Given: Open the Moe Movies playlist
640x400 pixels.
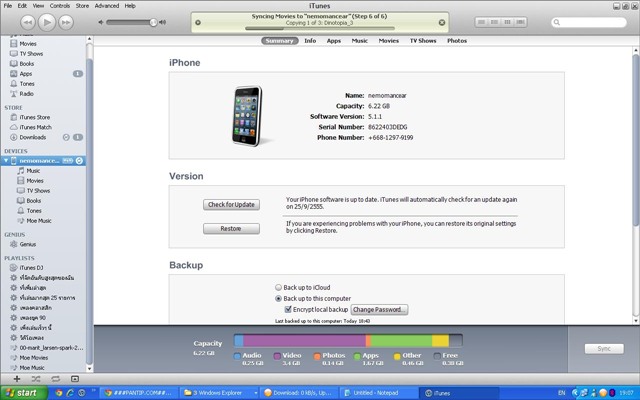Looking at the screenshot, I should coord(33,358).
